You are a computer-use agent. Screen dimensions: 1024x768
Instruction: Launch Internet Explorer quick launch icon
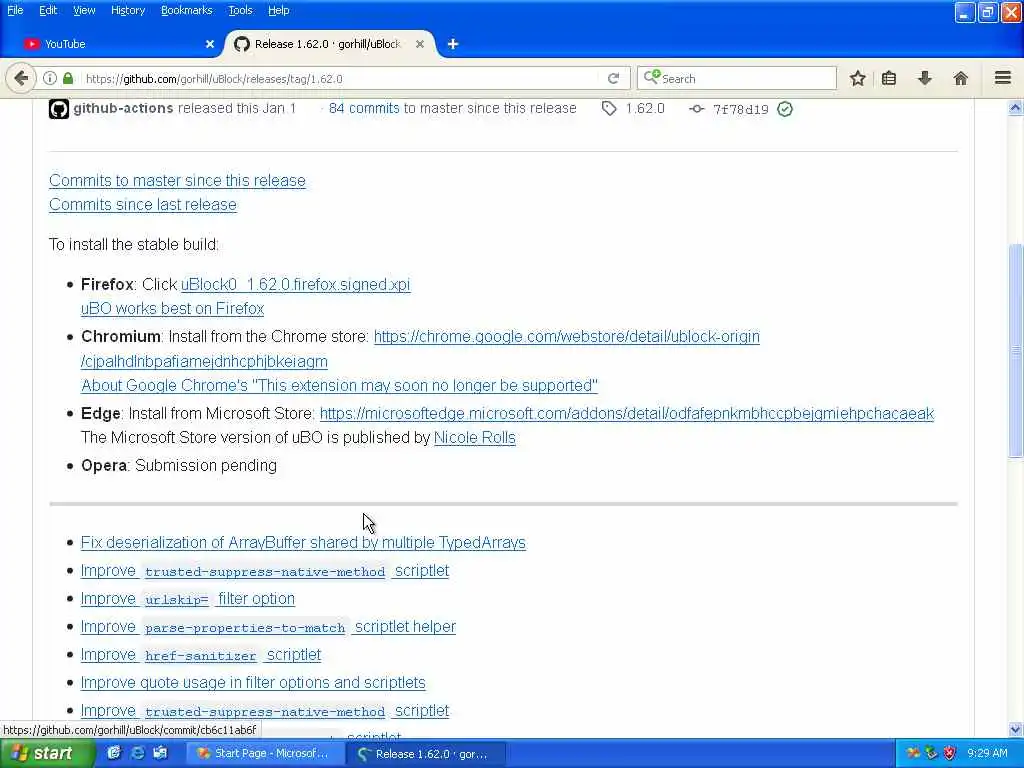tap(137, 753)
